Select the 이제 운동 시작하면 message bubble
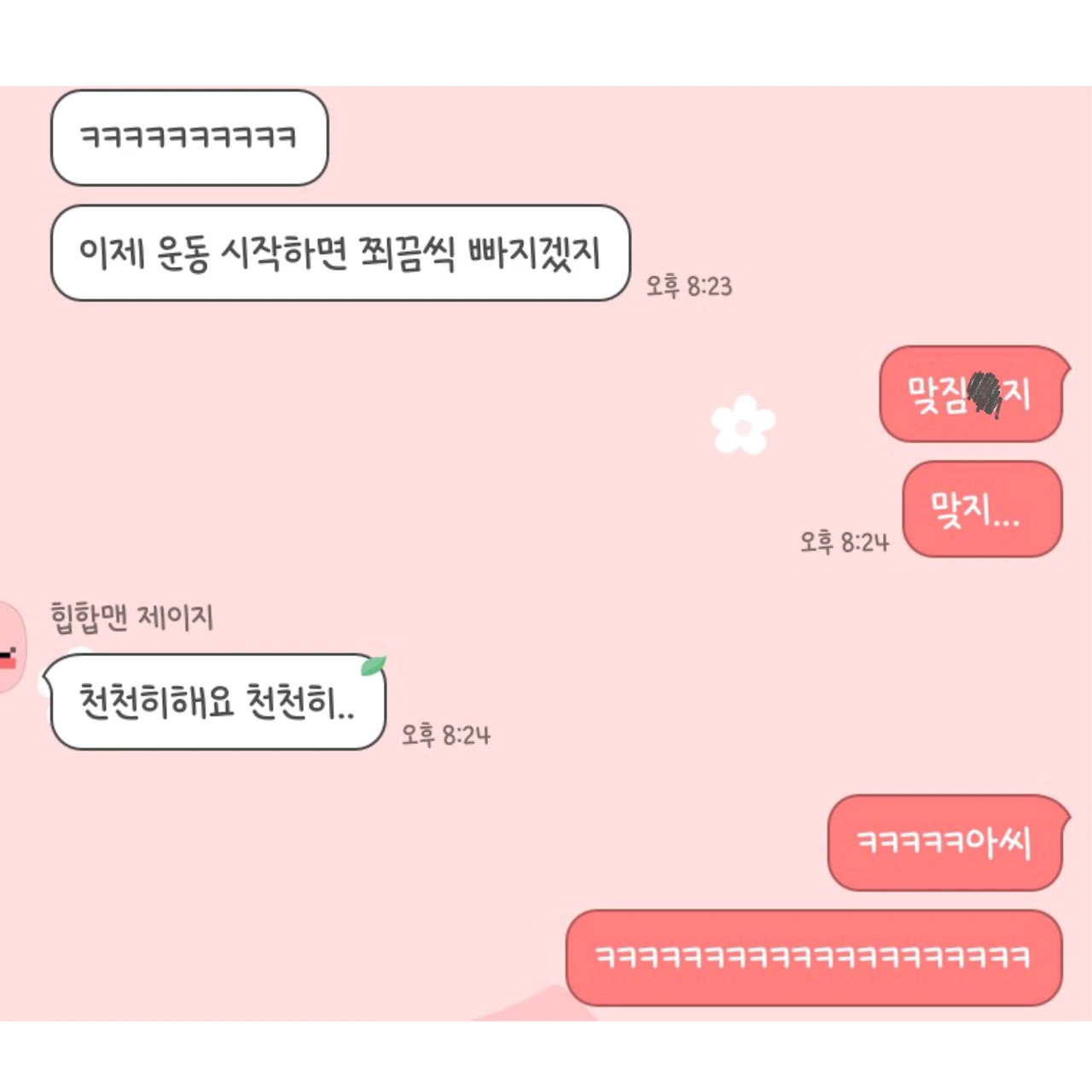This screenshot has height=1092, width=1092. (x=340, y=253)
